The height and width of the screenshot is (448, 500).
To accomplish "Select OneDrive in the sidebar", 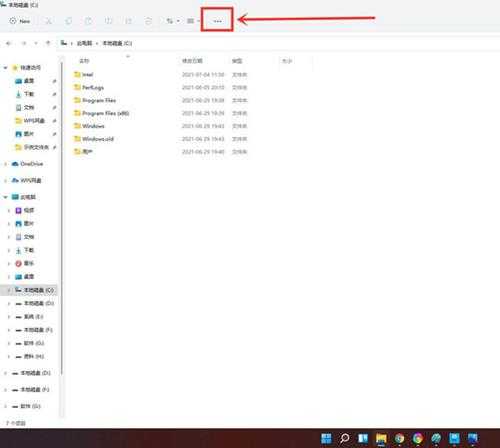I will coord(32,164).
